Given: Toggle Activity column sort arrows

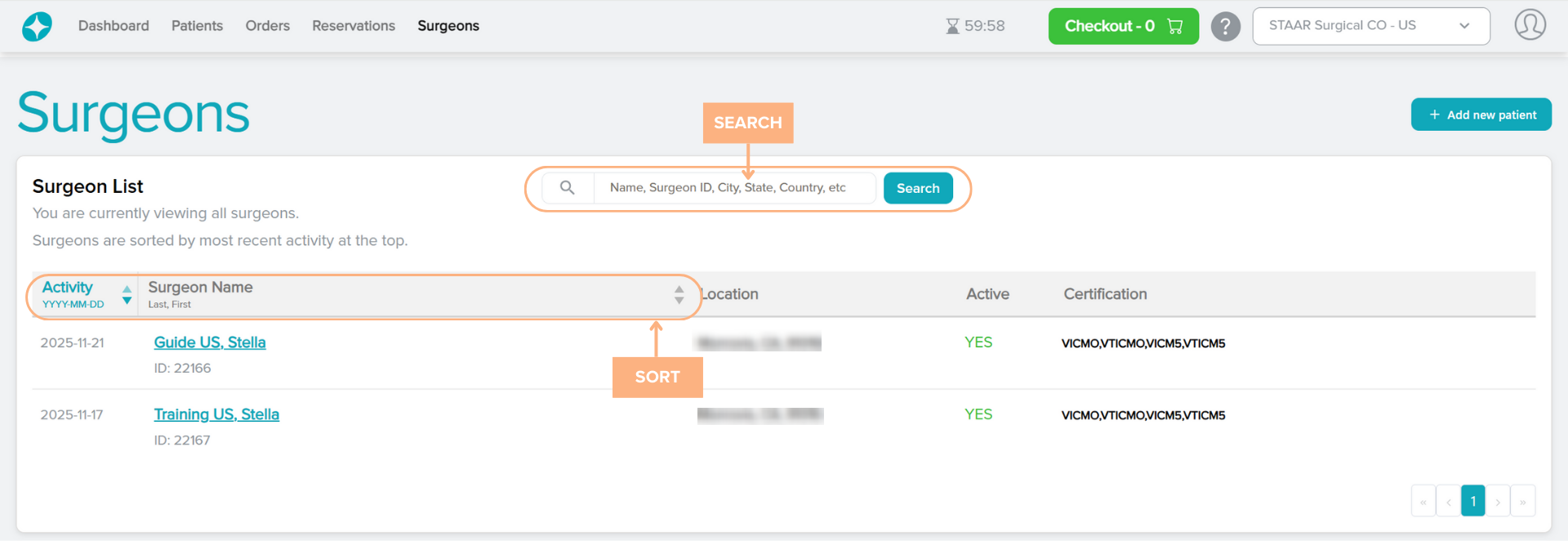Looking at the screenshot, I should click(127, 295).
